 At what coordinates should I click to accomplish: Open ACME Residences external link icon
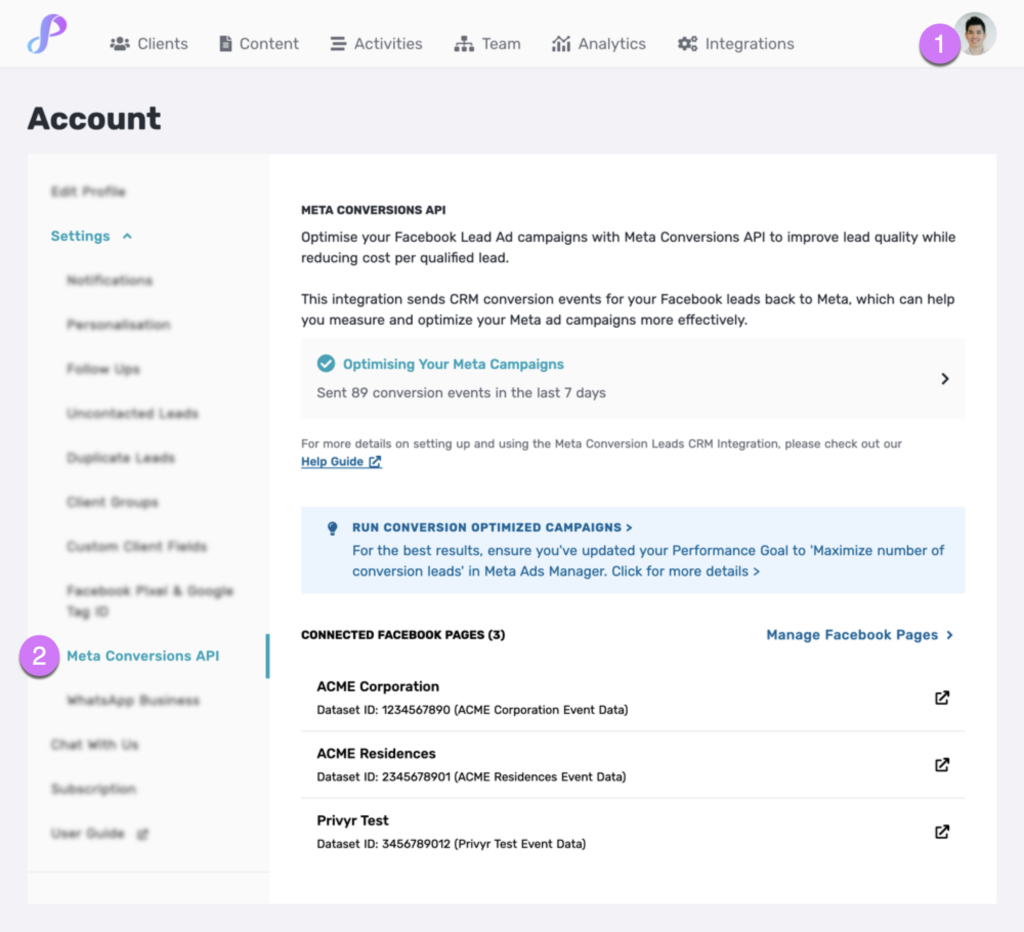(942, 765)
